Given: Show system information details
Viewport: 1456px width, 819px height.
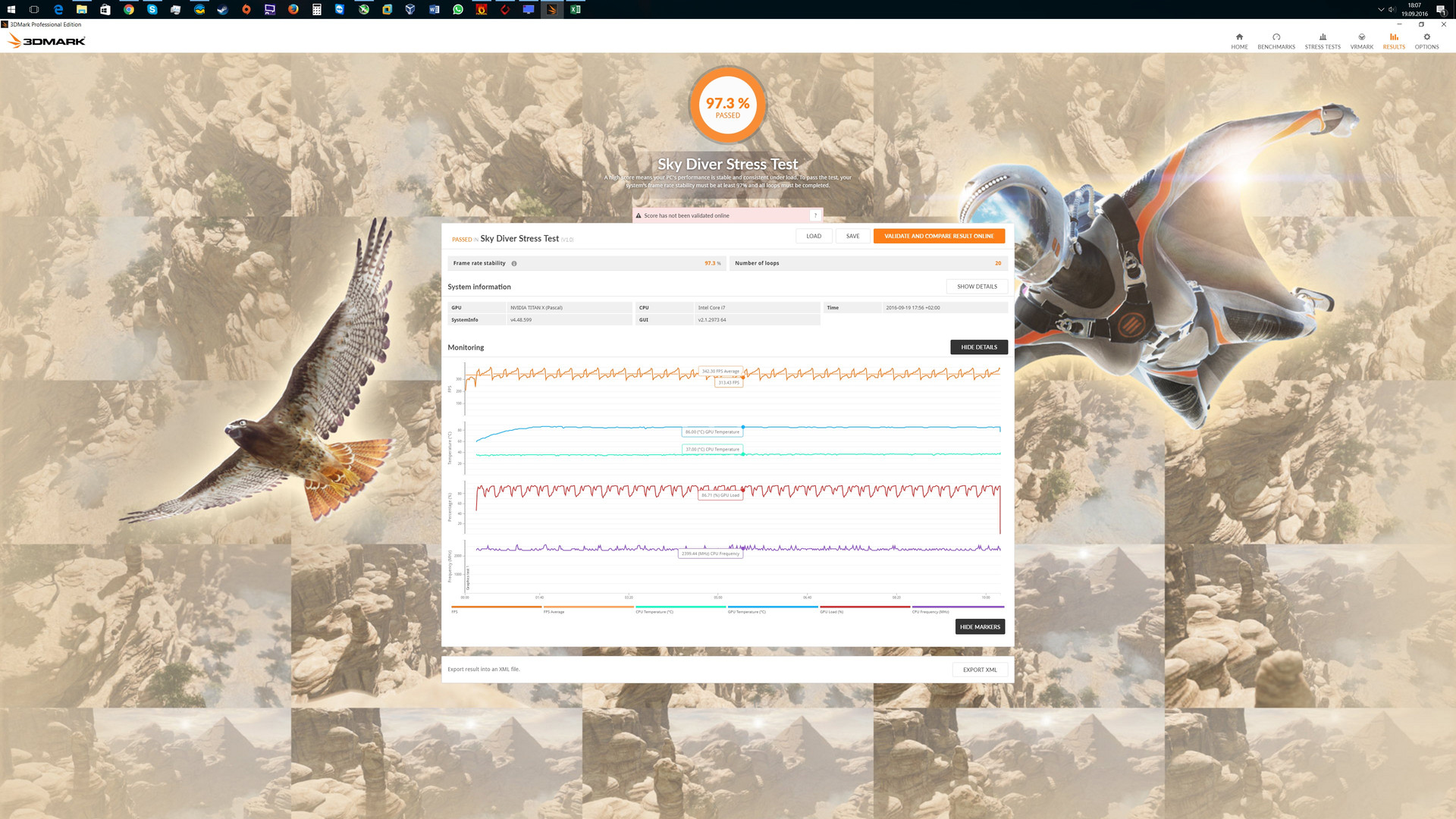Looking at the screenshot, I should pos(977,287).
